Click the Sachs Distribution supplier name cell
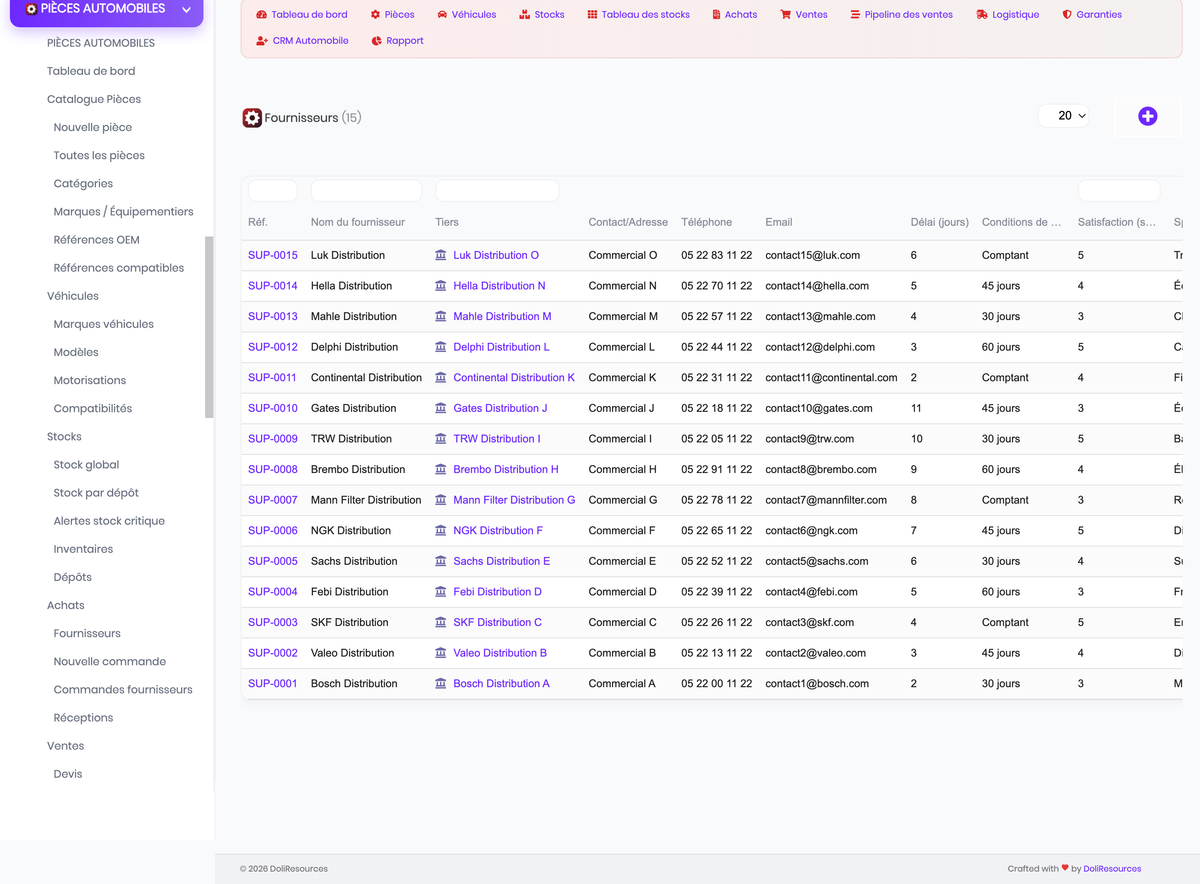 click(354, 561)
